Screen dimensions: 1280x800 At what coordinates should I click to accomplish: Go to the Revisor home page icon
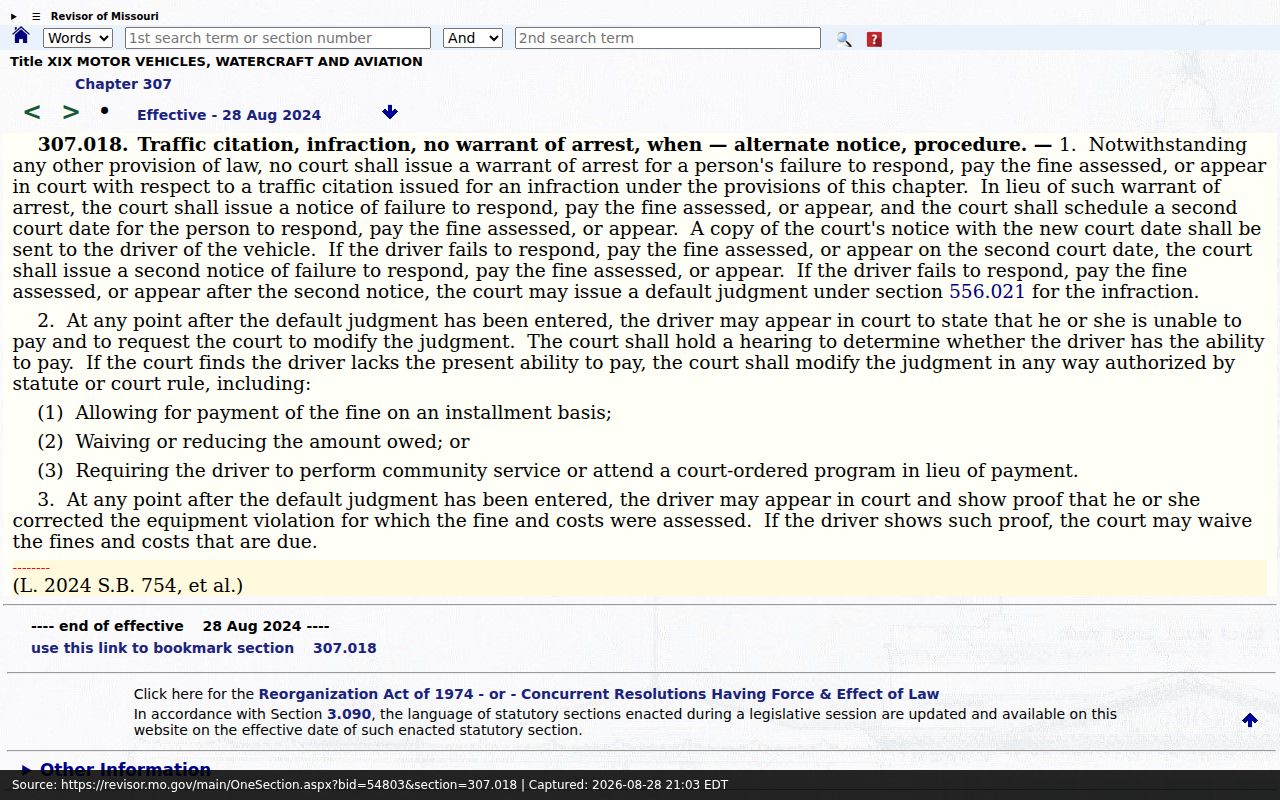click(x=21, y=36)
